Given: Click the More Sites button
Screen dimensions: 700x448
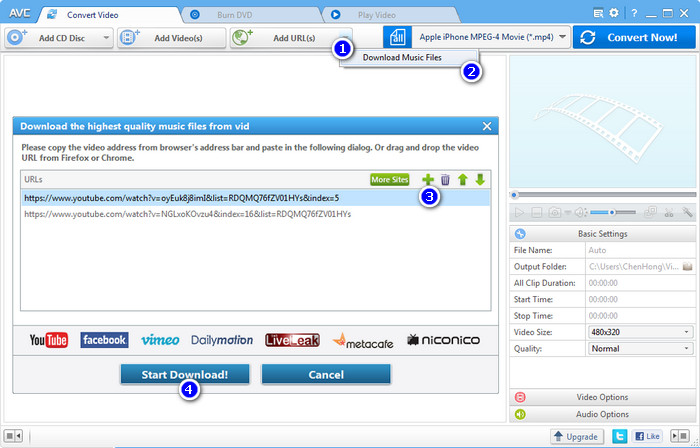Looking at the screenshot, I should 390,179.
